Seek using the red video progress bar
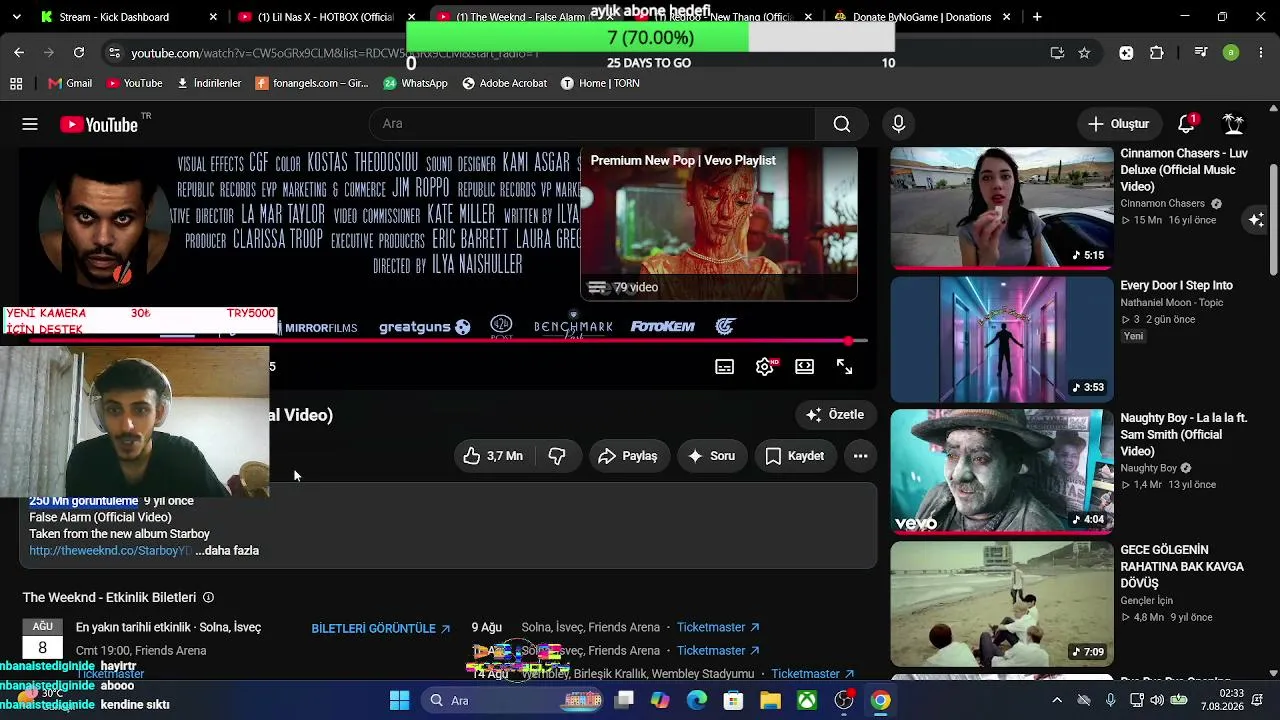Viewport: 1280px width, 720px height. tap(448, 341)
